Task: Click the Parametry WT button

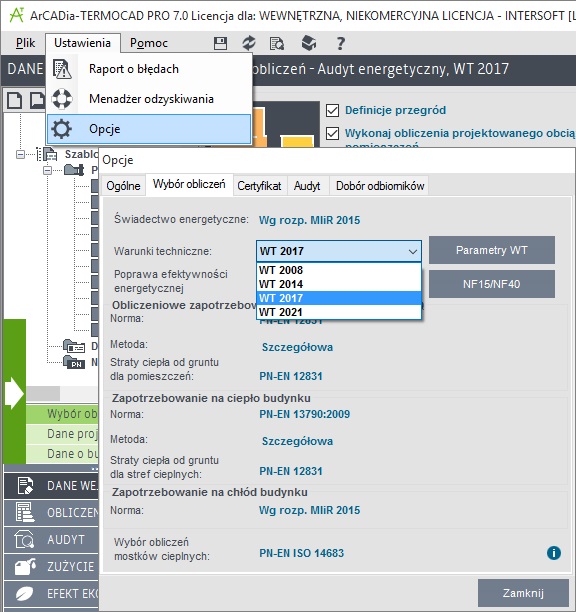Action: coord(492,250)
